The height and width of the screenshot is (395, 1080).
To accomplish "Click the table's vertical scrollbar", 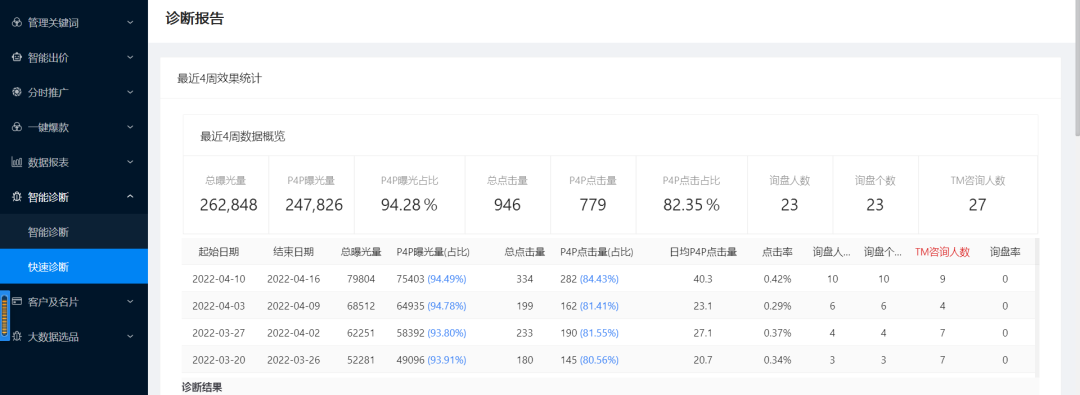I will point(1037,307).
